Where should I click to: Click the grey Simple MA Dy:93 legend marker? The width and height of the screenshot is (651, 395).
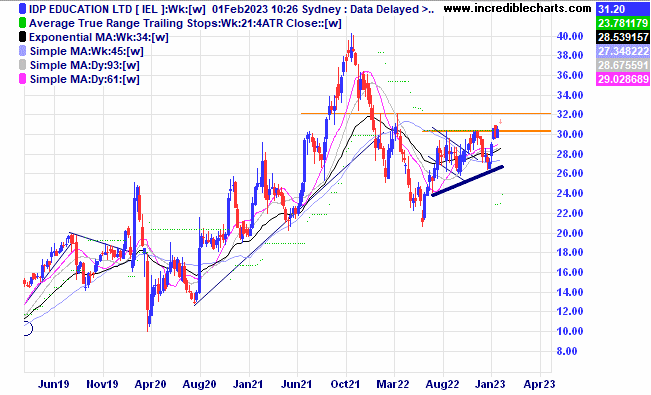click(x=22, y=65)
